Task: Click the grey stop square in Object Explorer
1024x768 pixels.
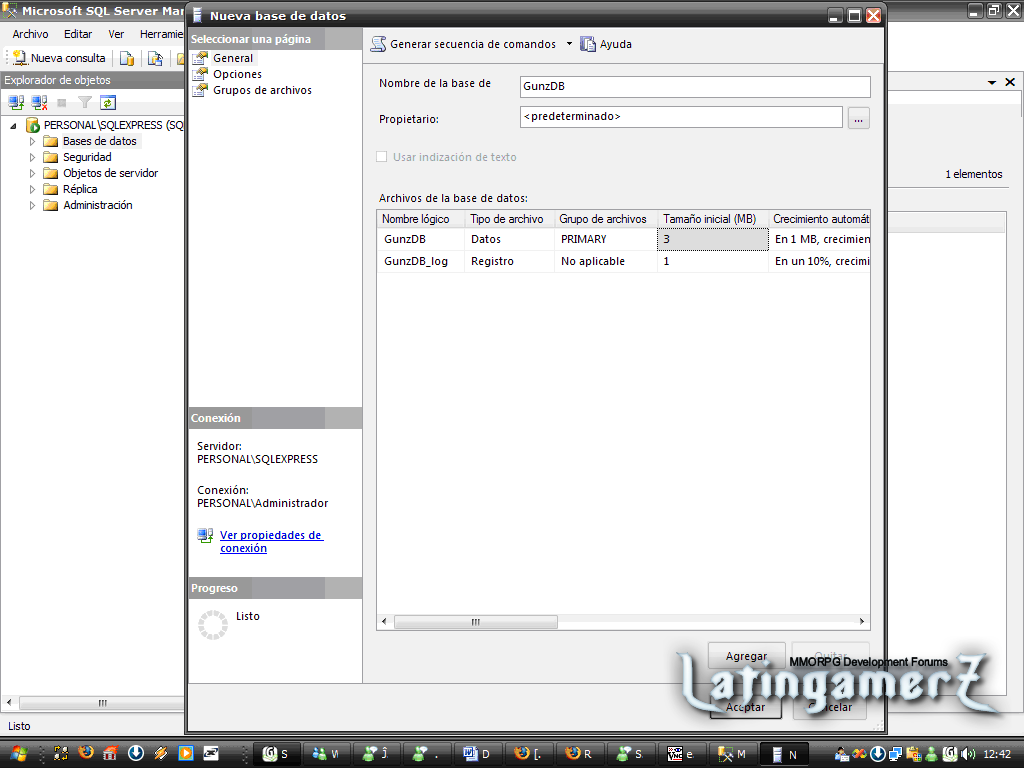Action: tap(62, 103)
